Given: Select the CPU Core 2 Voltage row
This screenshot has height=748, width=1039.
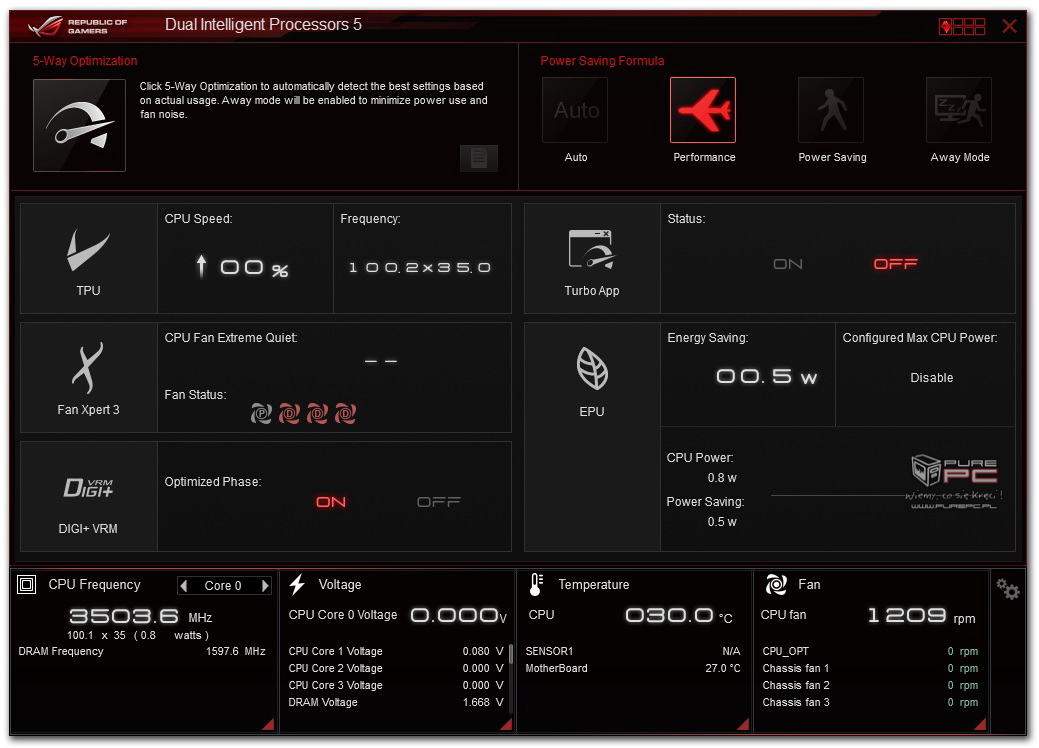Looking at the screenshot, I should coord(396,668).
